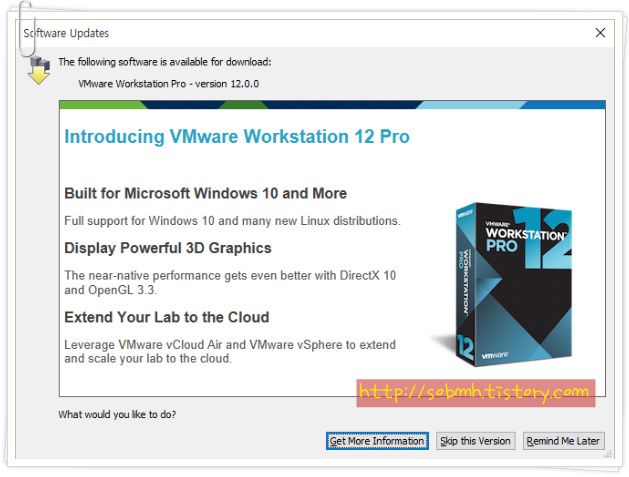This screenshot has width=629, height=477.
Task: Click the Introducing VMware Workstation 12 Pro heading
Action: click(237, 136)
